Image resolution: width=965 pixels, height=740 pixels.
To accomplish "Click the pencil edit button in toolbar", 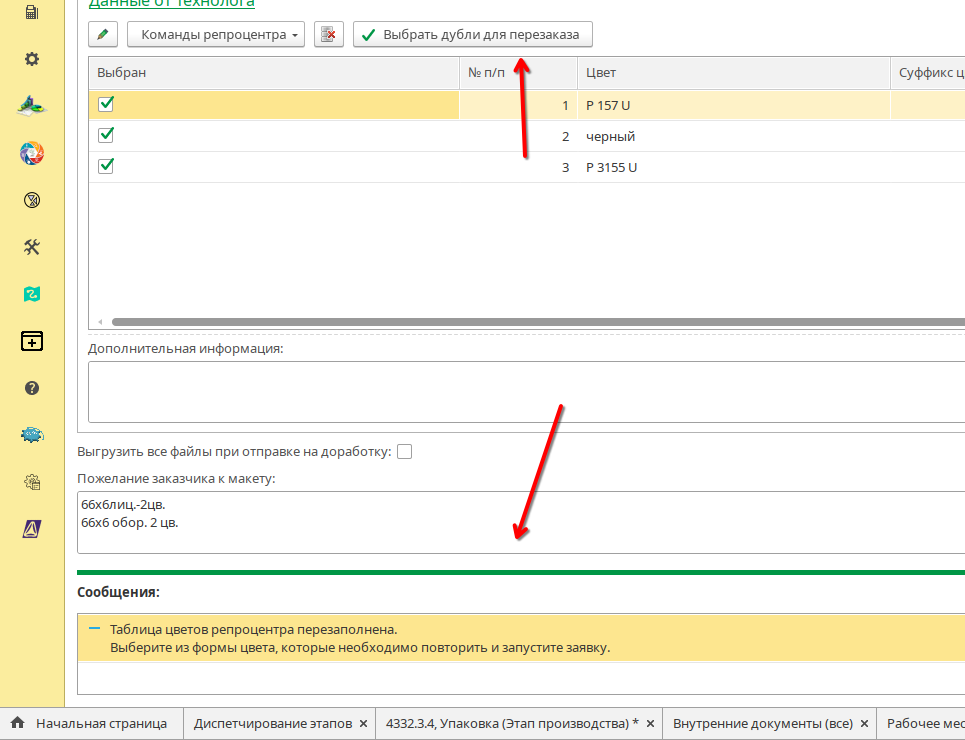I will click(102, 35).
